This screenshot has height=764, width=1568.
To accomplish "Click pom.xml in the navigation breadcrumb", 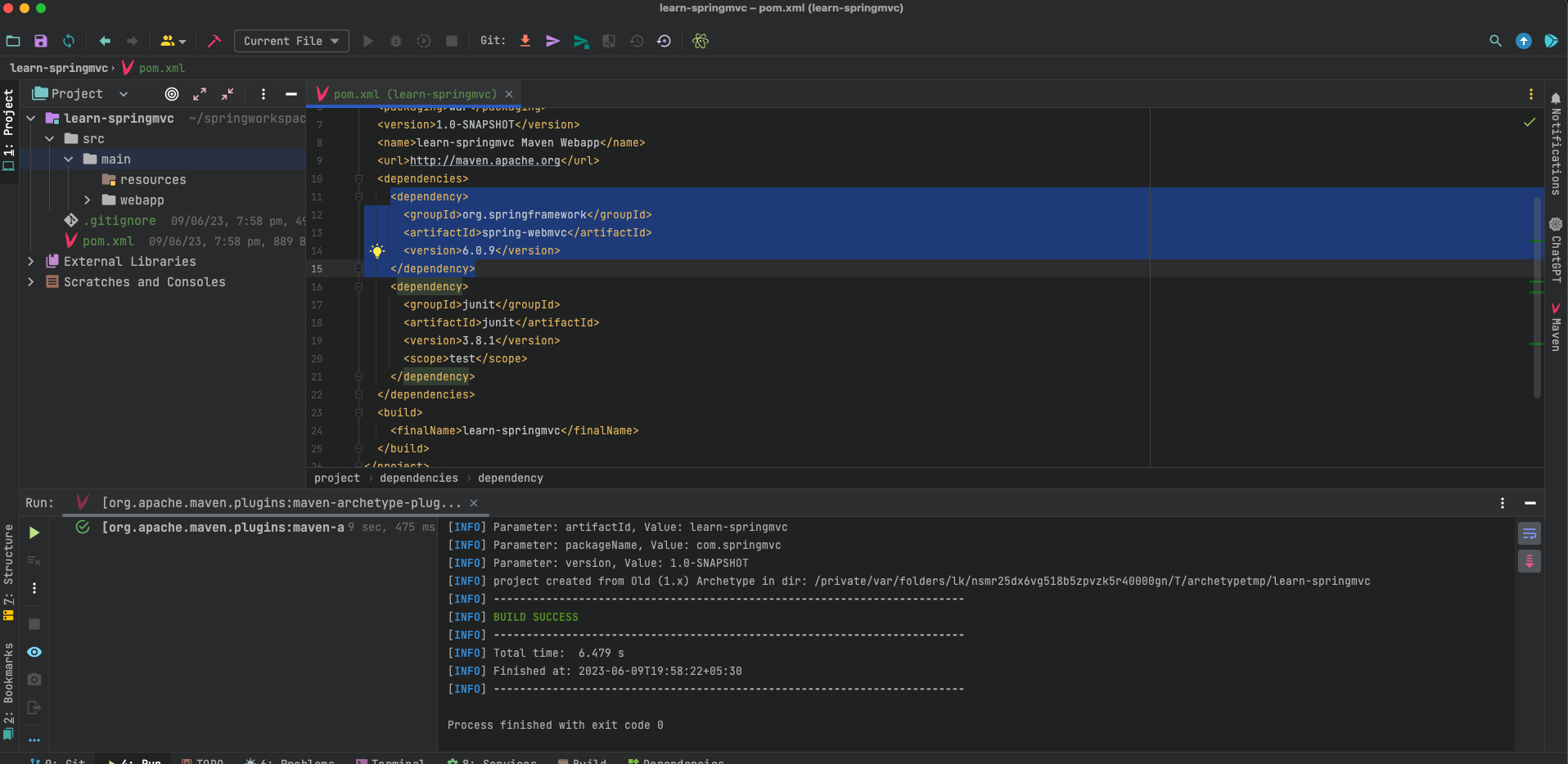I will [x=161, y=68].
